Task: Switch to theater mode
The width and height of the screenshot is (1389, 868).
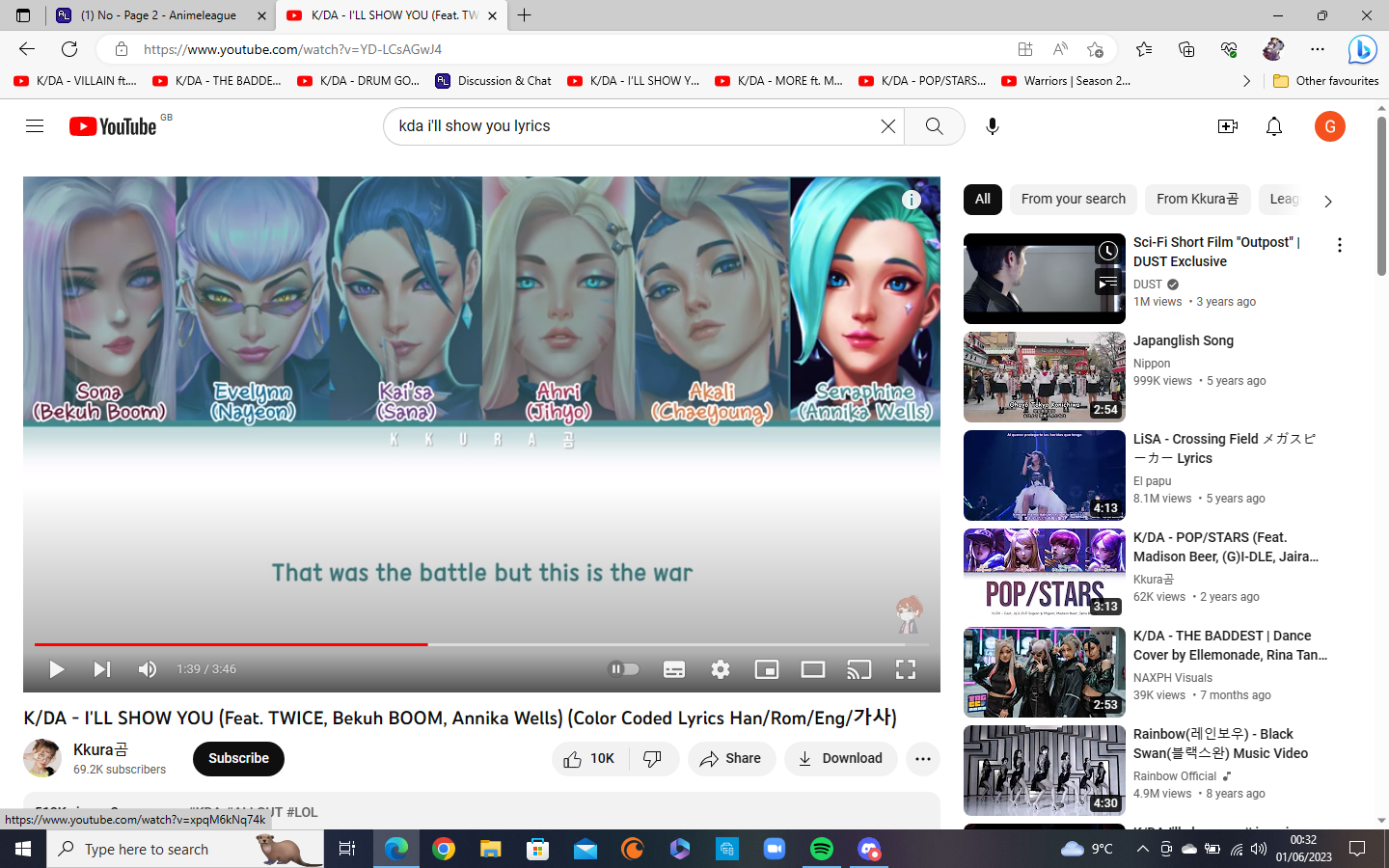Action: (x=813, y=669)
